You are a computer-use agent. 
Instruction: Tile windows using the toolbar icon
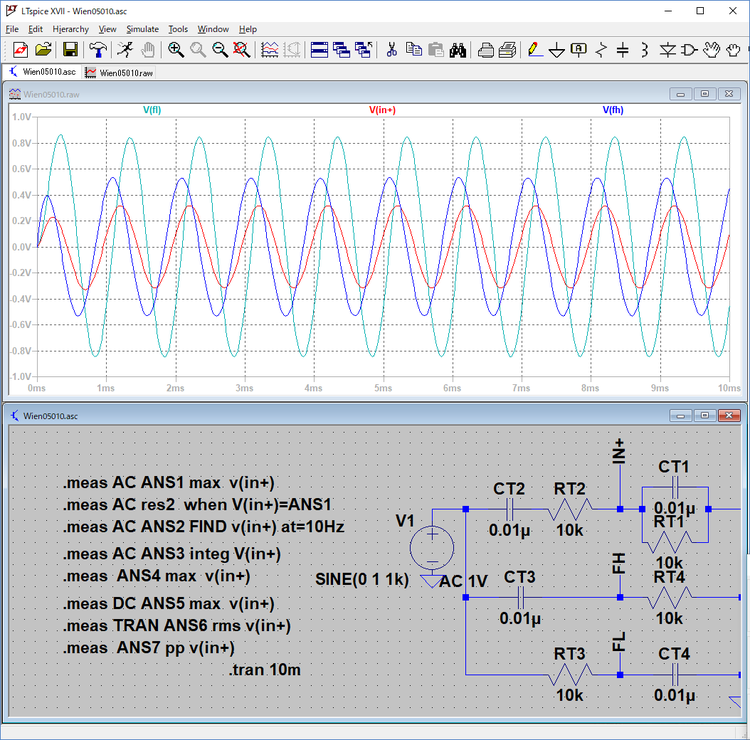coord(319,49)
